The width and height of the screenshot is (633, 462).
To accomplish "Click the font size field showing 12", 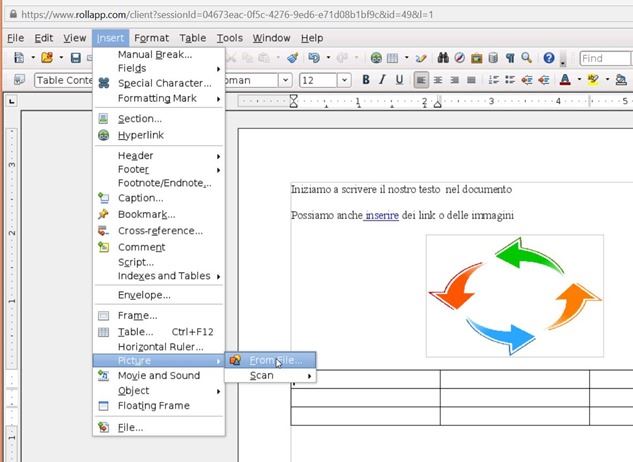I will pos(318,80).
